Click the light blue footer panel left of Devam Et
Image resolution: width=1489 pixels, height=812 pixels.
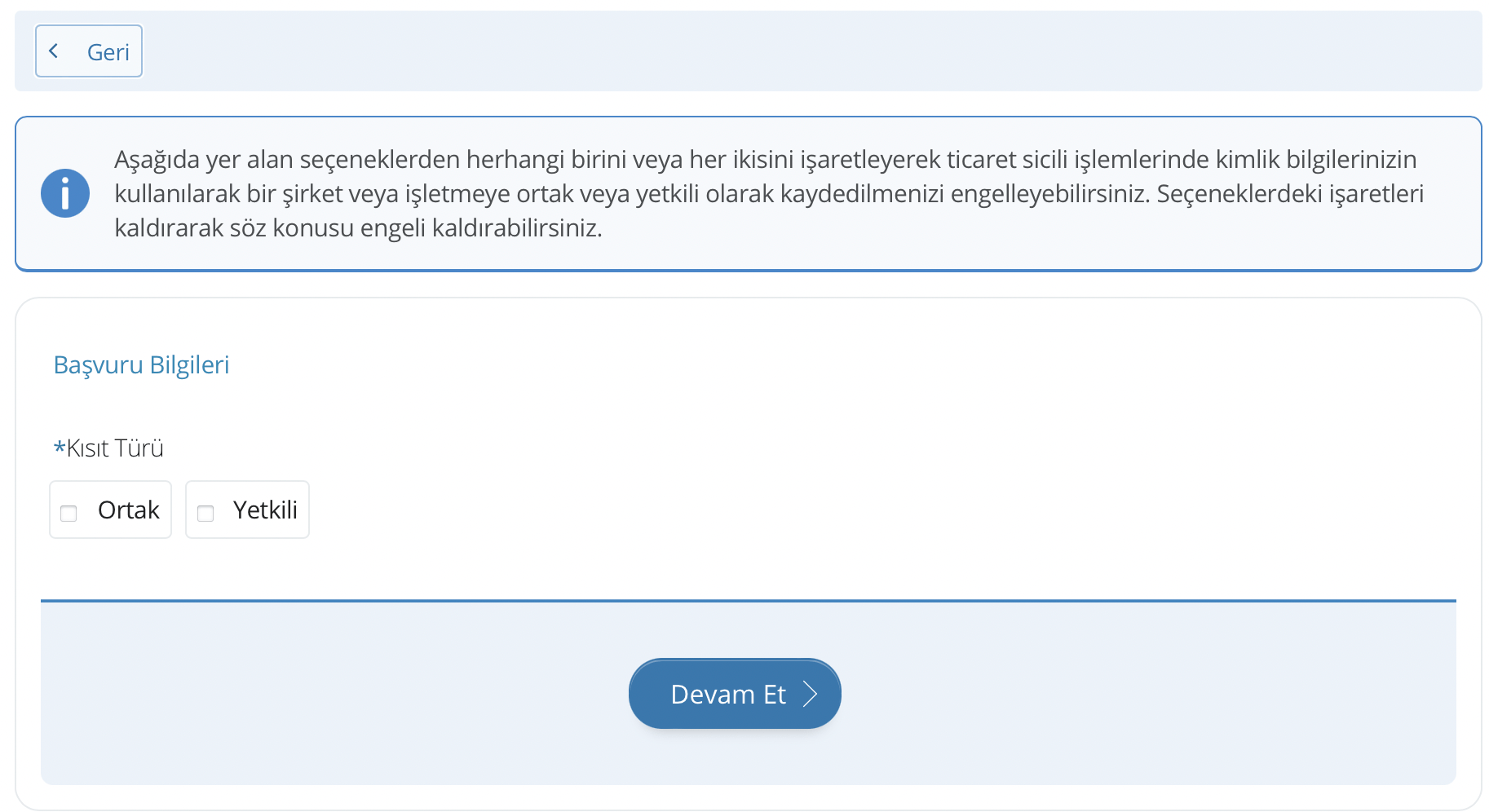tap(326, 693)
